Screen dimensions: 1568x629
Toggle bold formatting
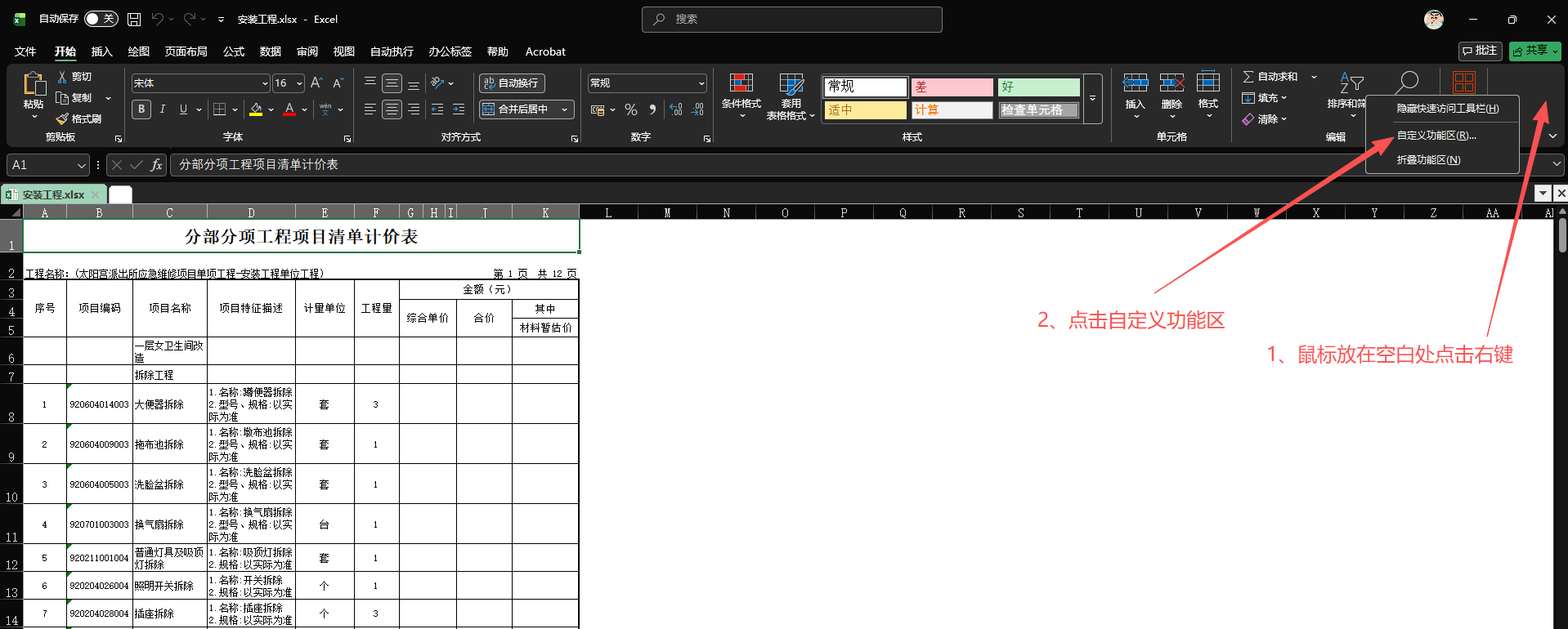pyautogui.click(x=141, y=109)
